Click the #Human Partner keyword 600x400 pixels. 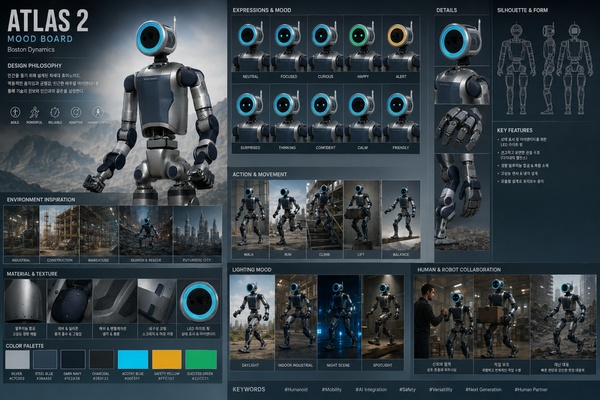click(531, 389)
